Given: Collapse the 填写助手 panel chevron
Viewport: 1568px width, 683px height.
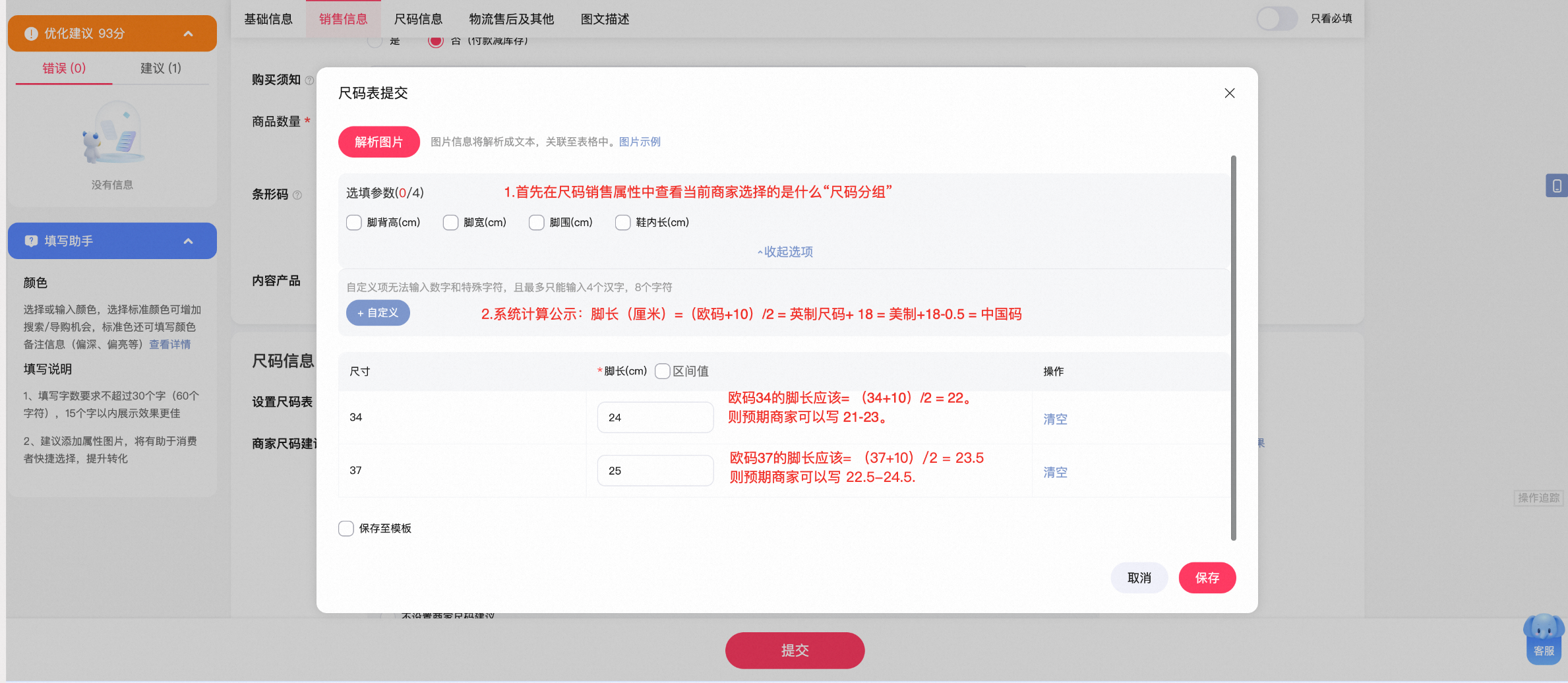Looking at the screenshot, I should point(189,241).
